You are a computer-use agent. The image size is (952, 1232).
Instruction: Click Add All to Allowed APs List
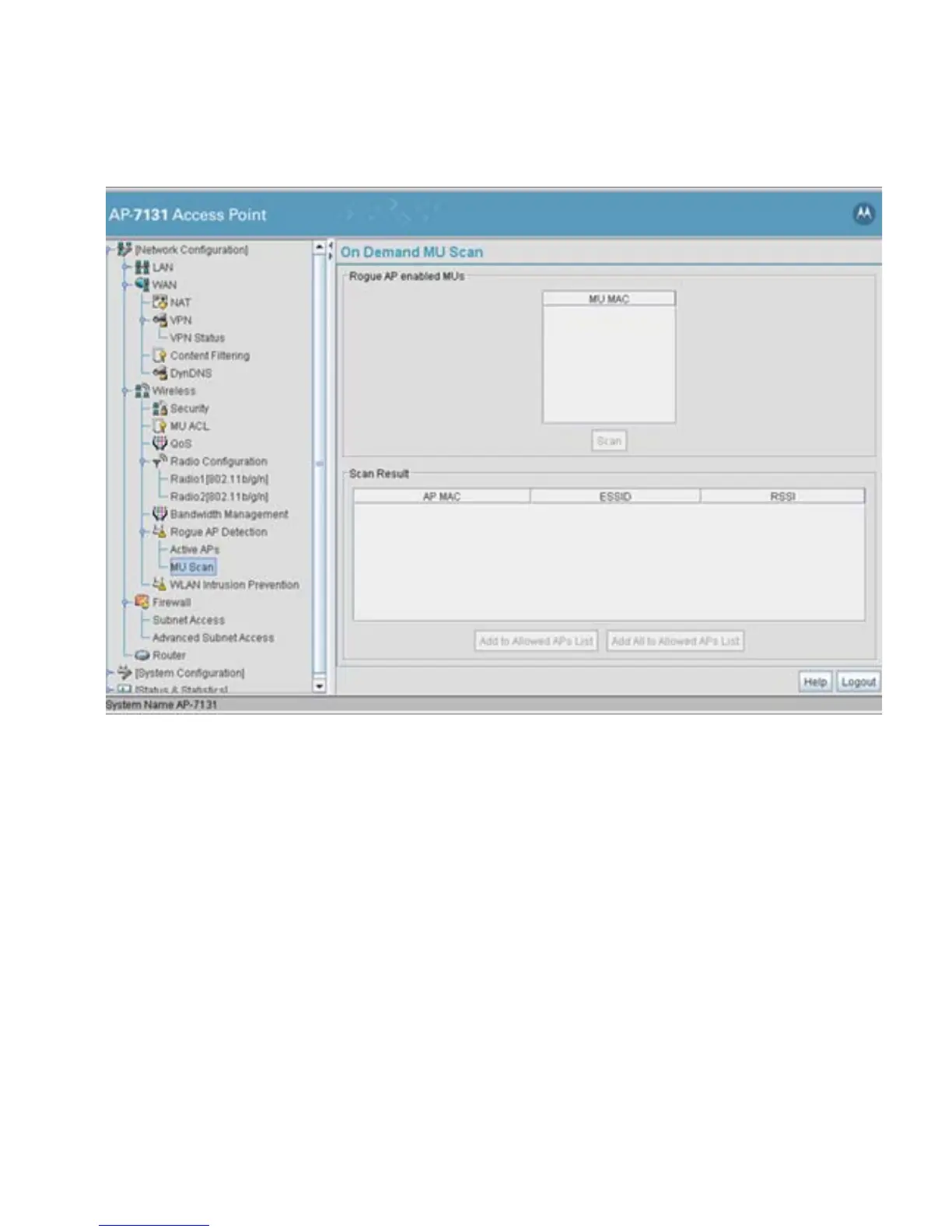pos(675,641)
